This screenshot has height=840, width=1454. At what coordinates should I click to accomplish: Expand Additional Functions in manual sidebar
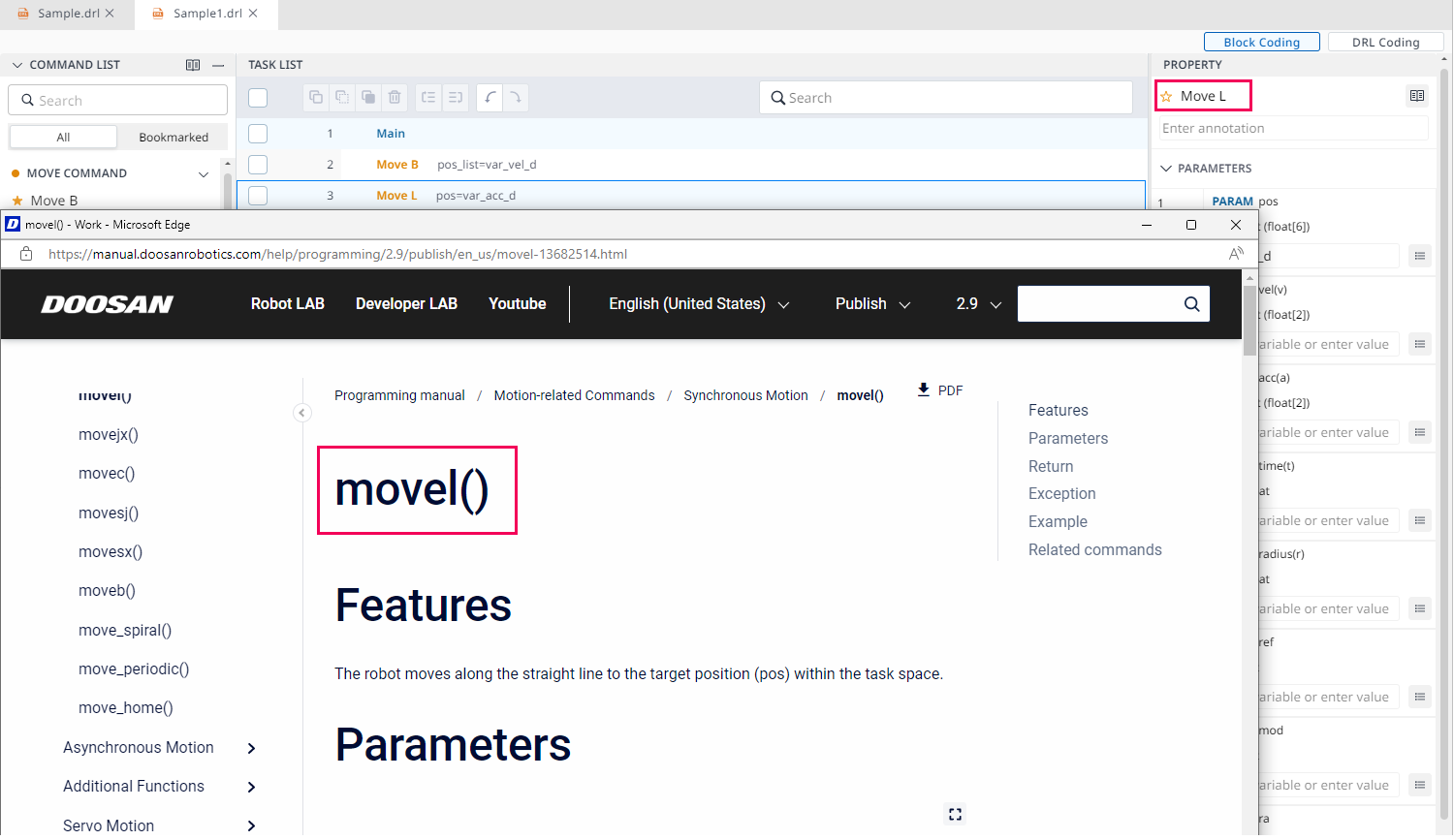pos(251,787)
